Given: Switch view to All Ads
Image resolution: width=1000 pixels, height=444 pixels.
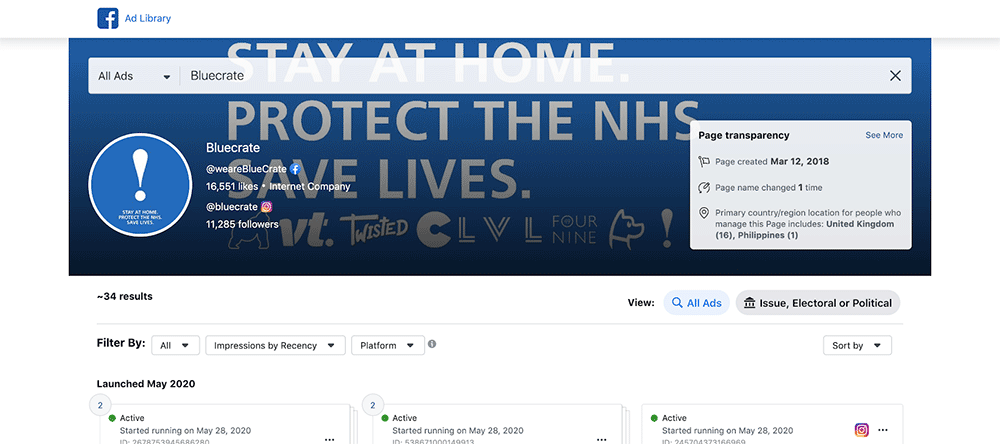Looking at the screenshot, I should (696, 303).
